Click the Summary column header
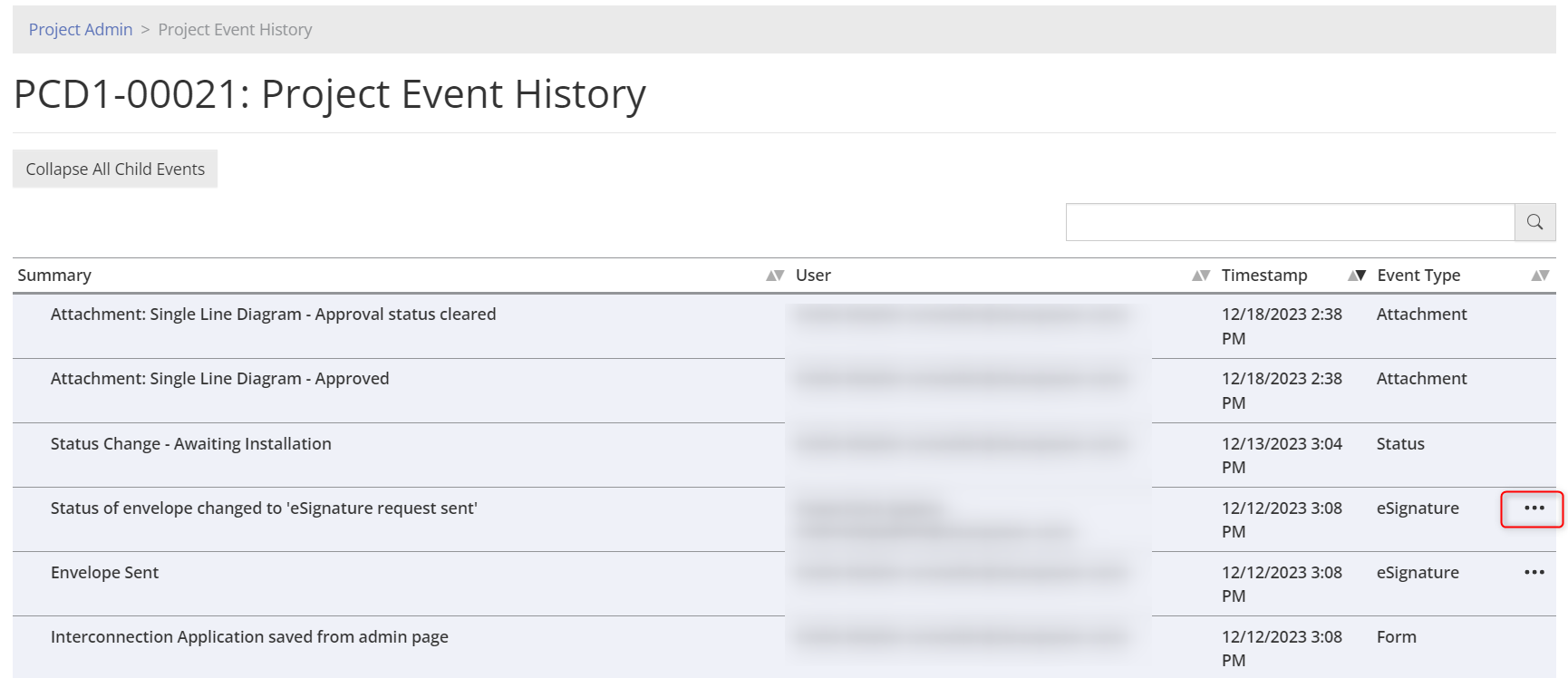The height and width of the screenshot is (678, 1568). (54, 276)
